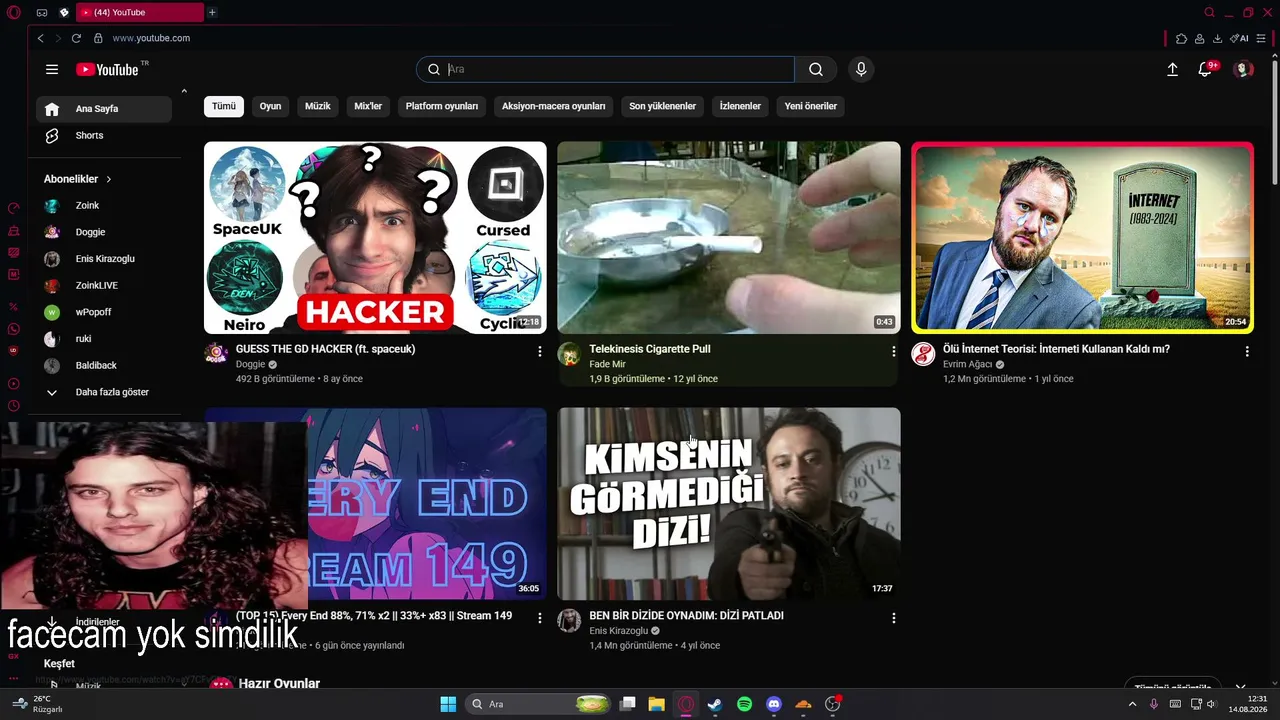Open Steam from the taskbar
Image resolution: width=1280 pixels, height=720 pixels.
pyautogui.click(x=715, y=704)
